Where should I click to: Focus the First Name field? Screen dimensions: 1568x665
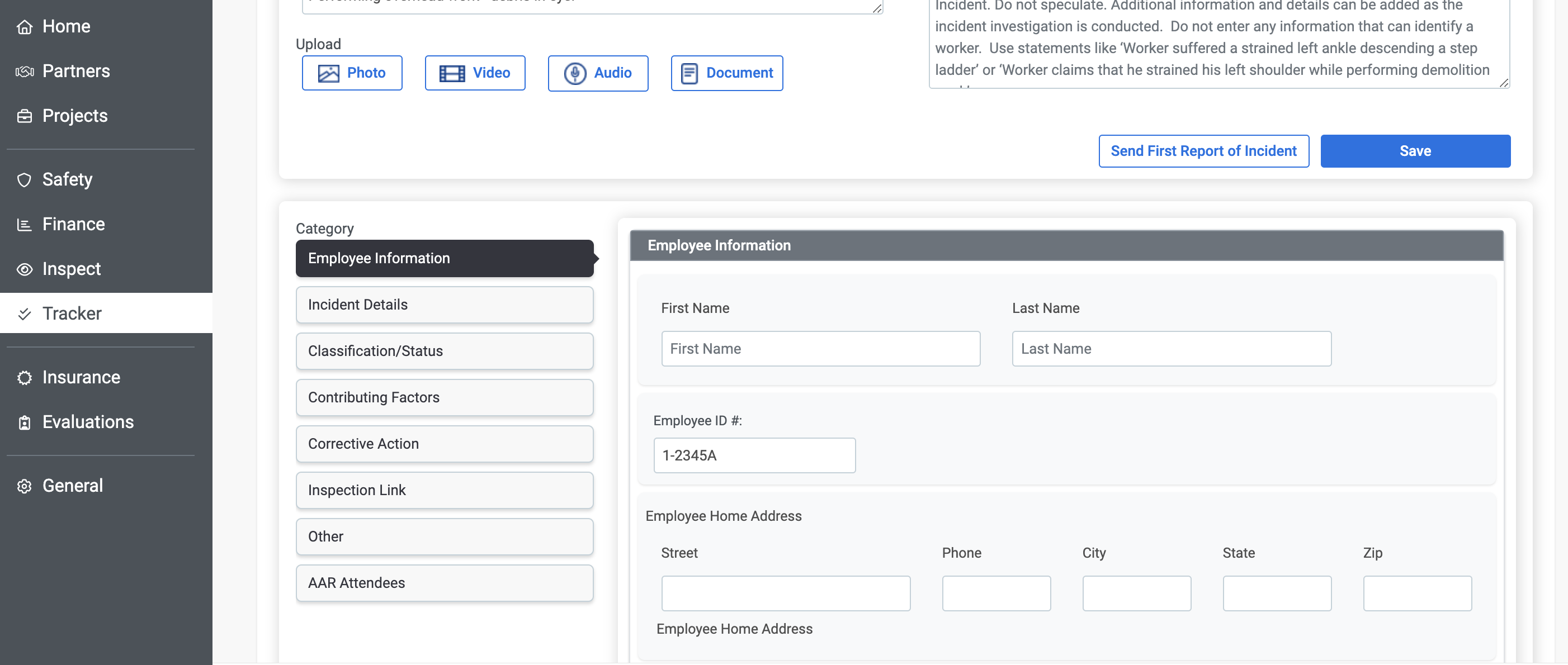click(x=820, y=349)
